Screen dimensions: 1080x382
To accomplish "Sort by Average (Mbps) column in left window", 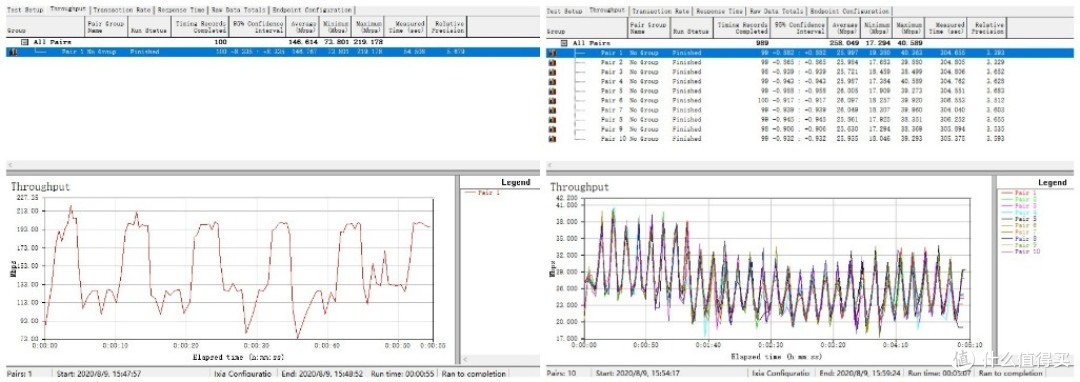I will [303, 27].
